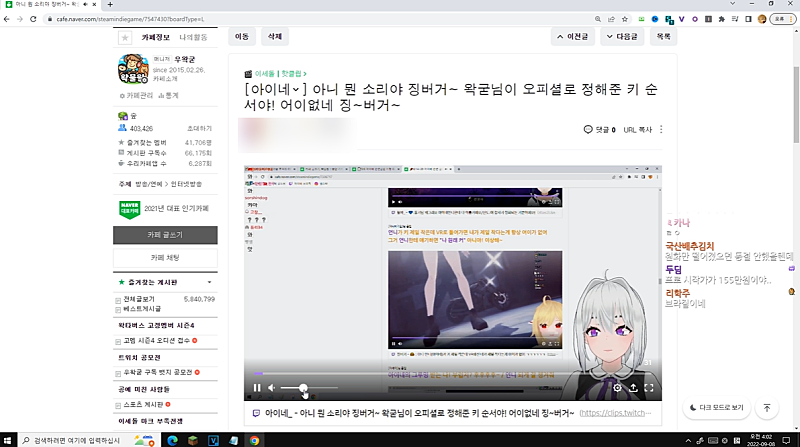Enter fullscreen mode on video

pos(649,387)
